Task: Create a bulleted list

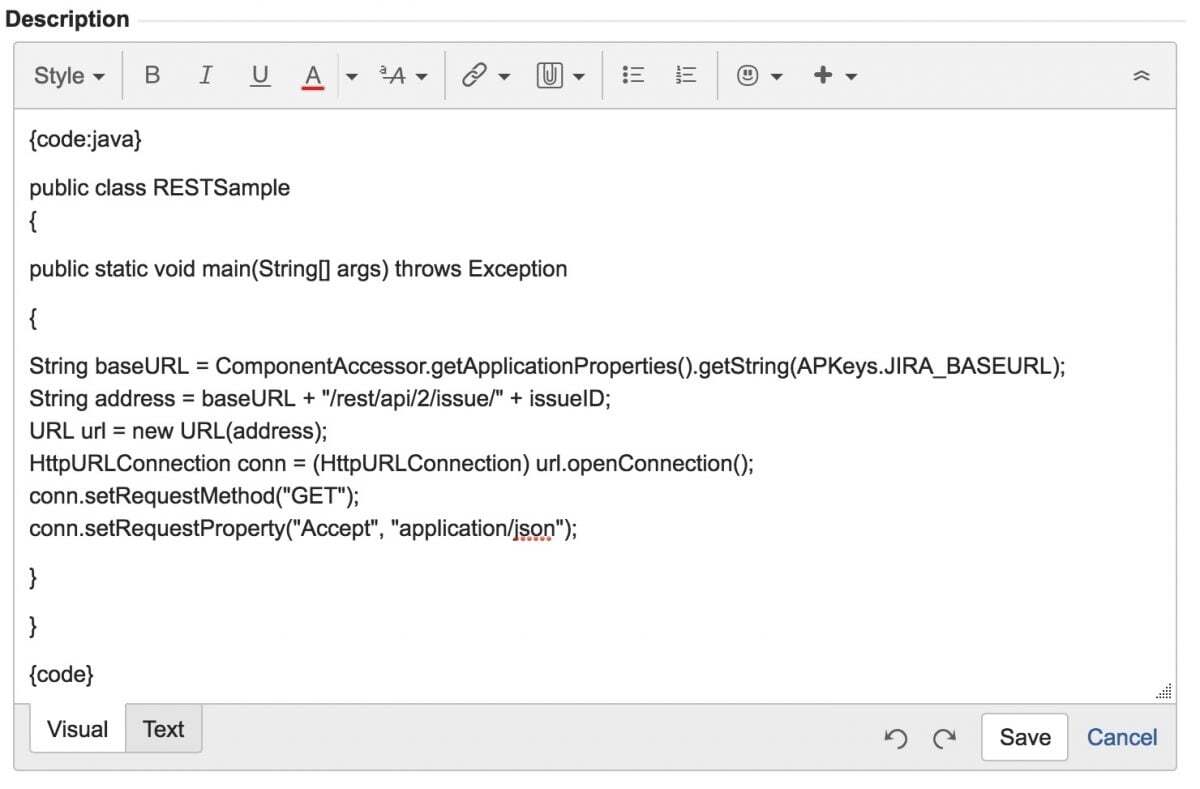Action: pyautogui.click(x=633, y=75)
